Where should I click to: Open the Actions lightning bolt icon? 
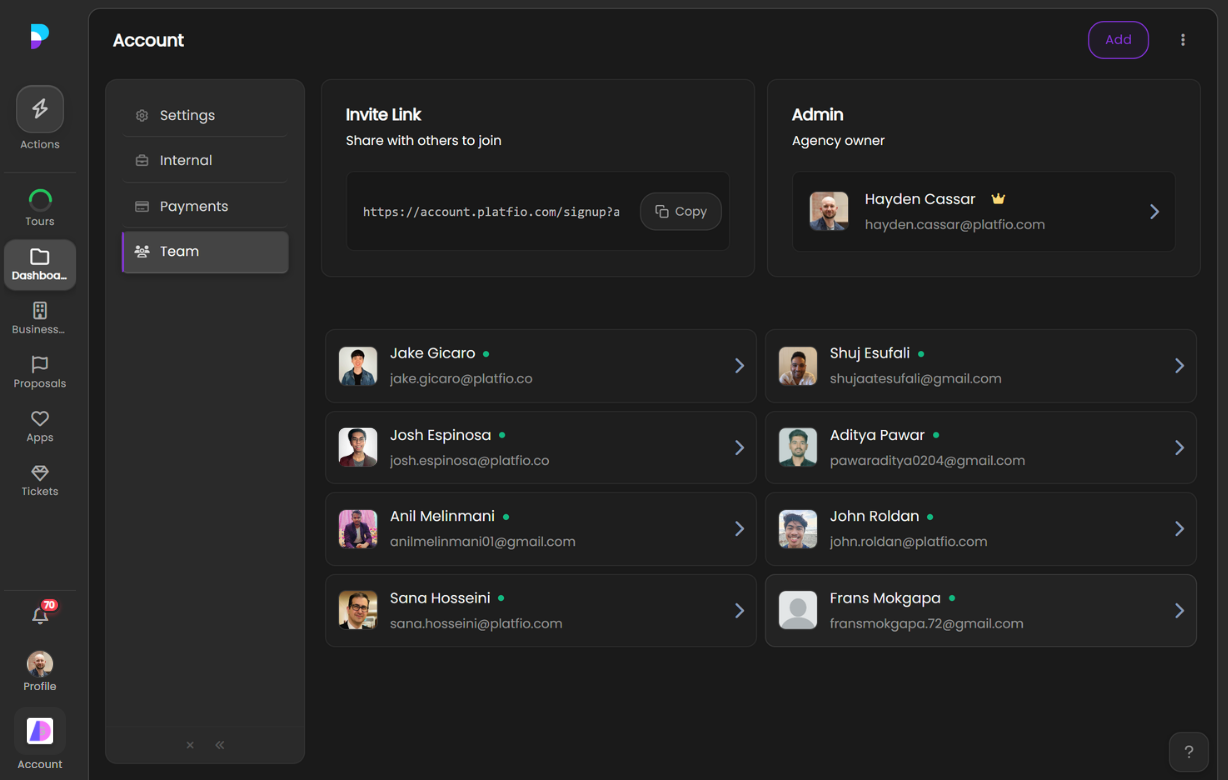pos(40,109)
